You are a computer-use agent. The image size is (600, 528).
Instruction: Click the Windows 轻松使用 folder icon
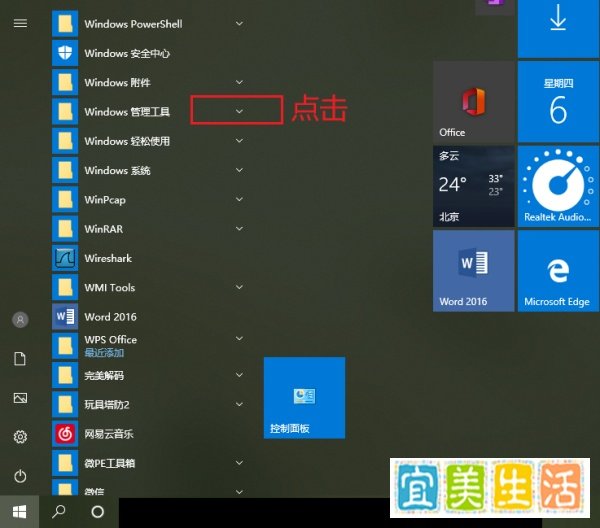65,141
